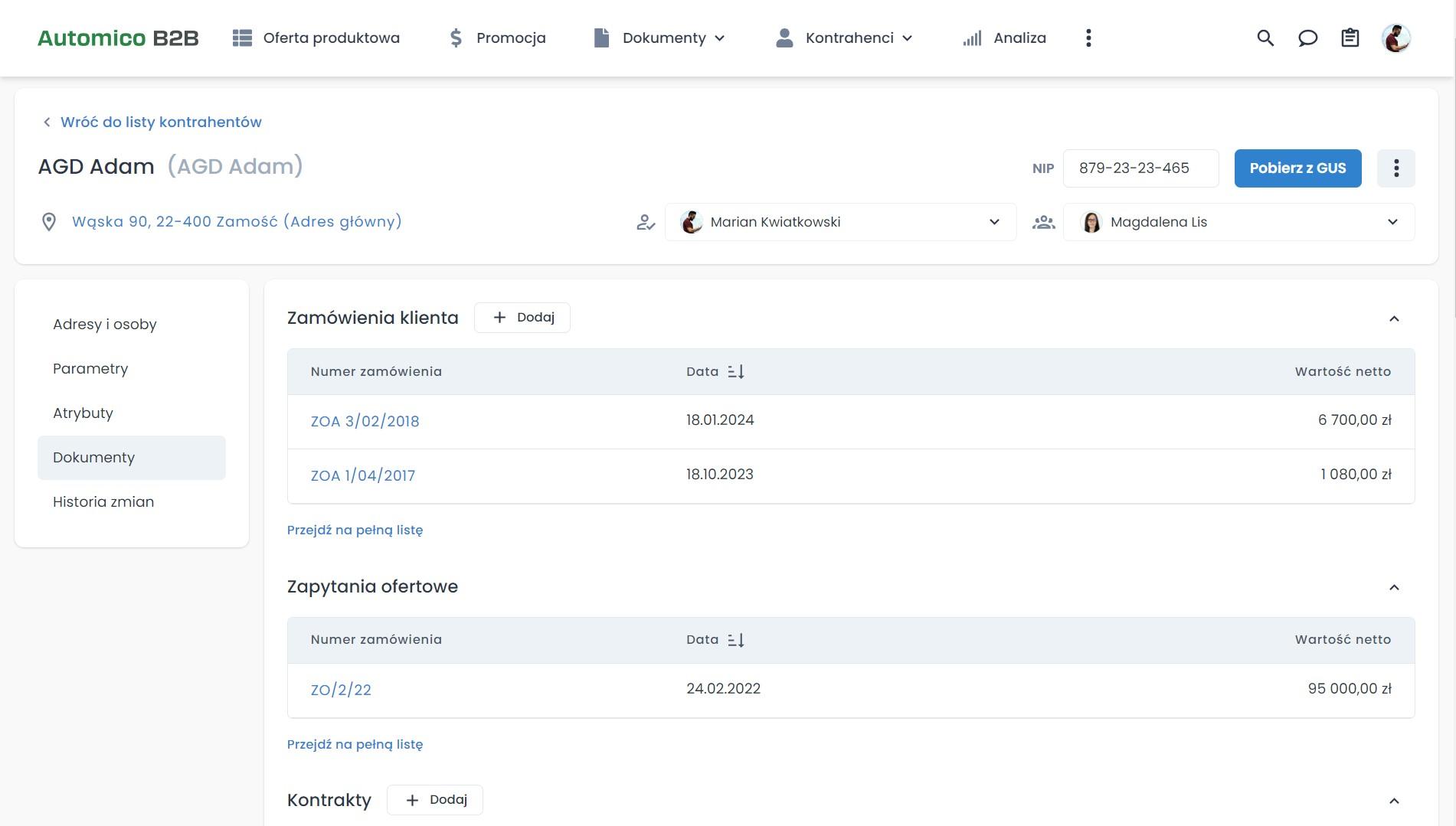Image resolution: width=1456 pixels, height=826 pixels.
Task: Open the top navigation three-dot overflow menu
Action: 1088,38
